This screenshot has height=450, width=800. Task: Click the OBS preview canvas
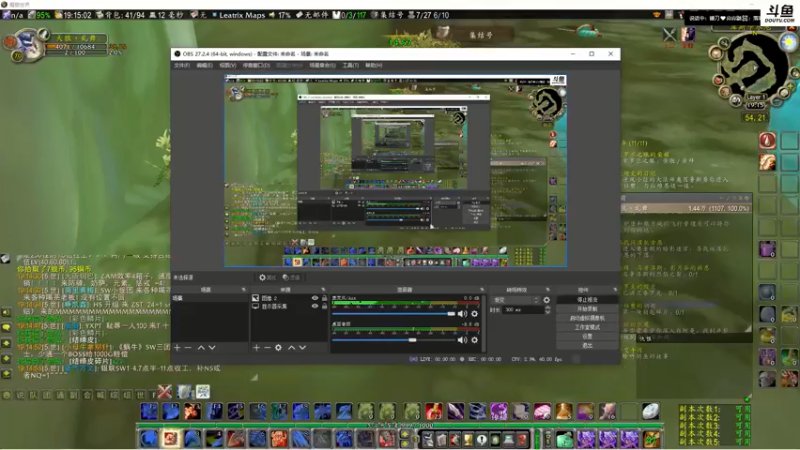395,171
